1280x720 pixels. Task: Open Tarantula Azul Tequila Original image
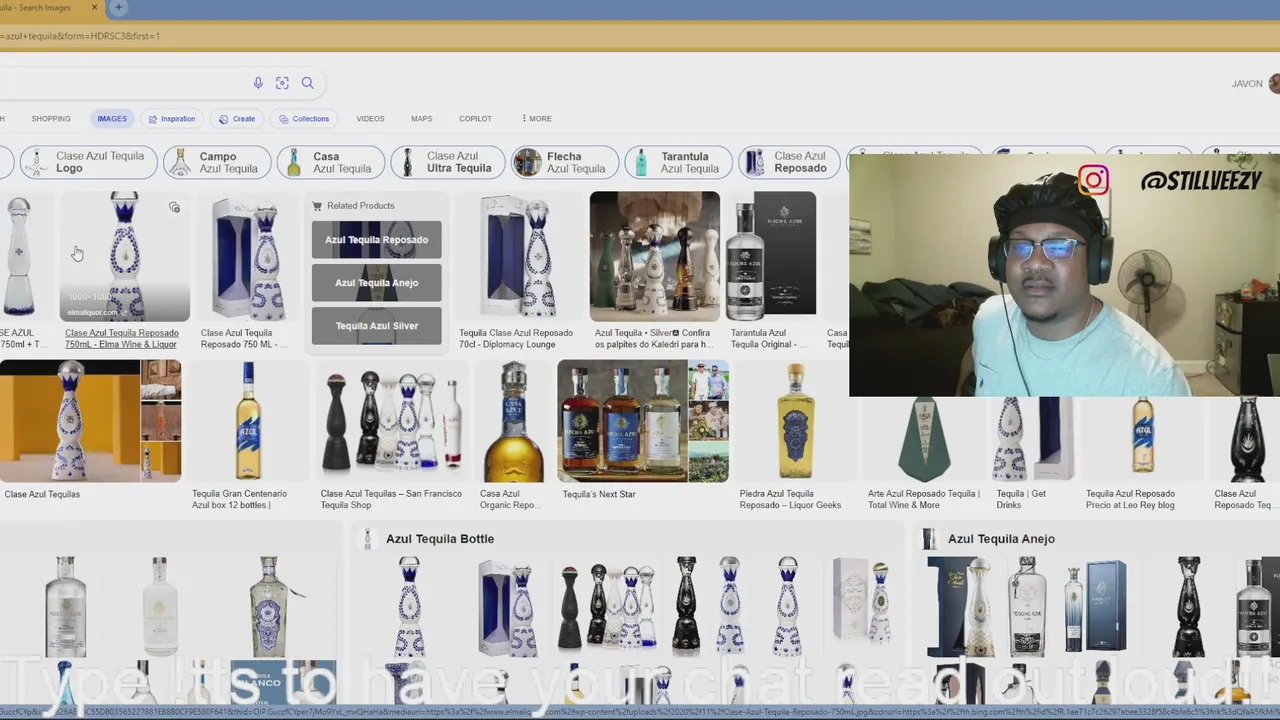tap(770, 256)
